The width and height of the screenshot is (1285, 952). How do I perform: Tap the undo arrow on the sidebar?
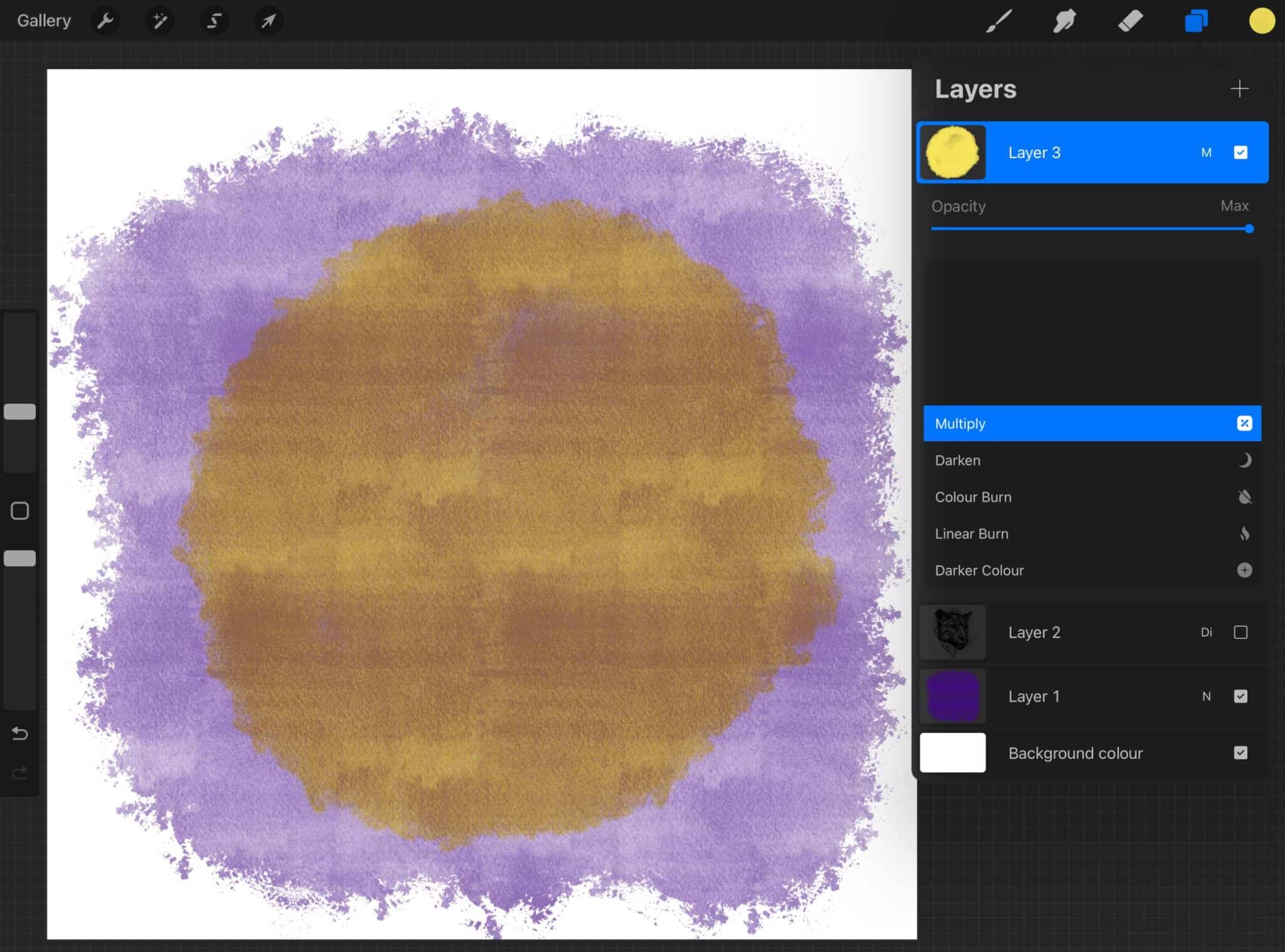(x=19, y=733)
